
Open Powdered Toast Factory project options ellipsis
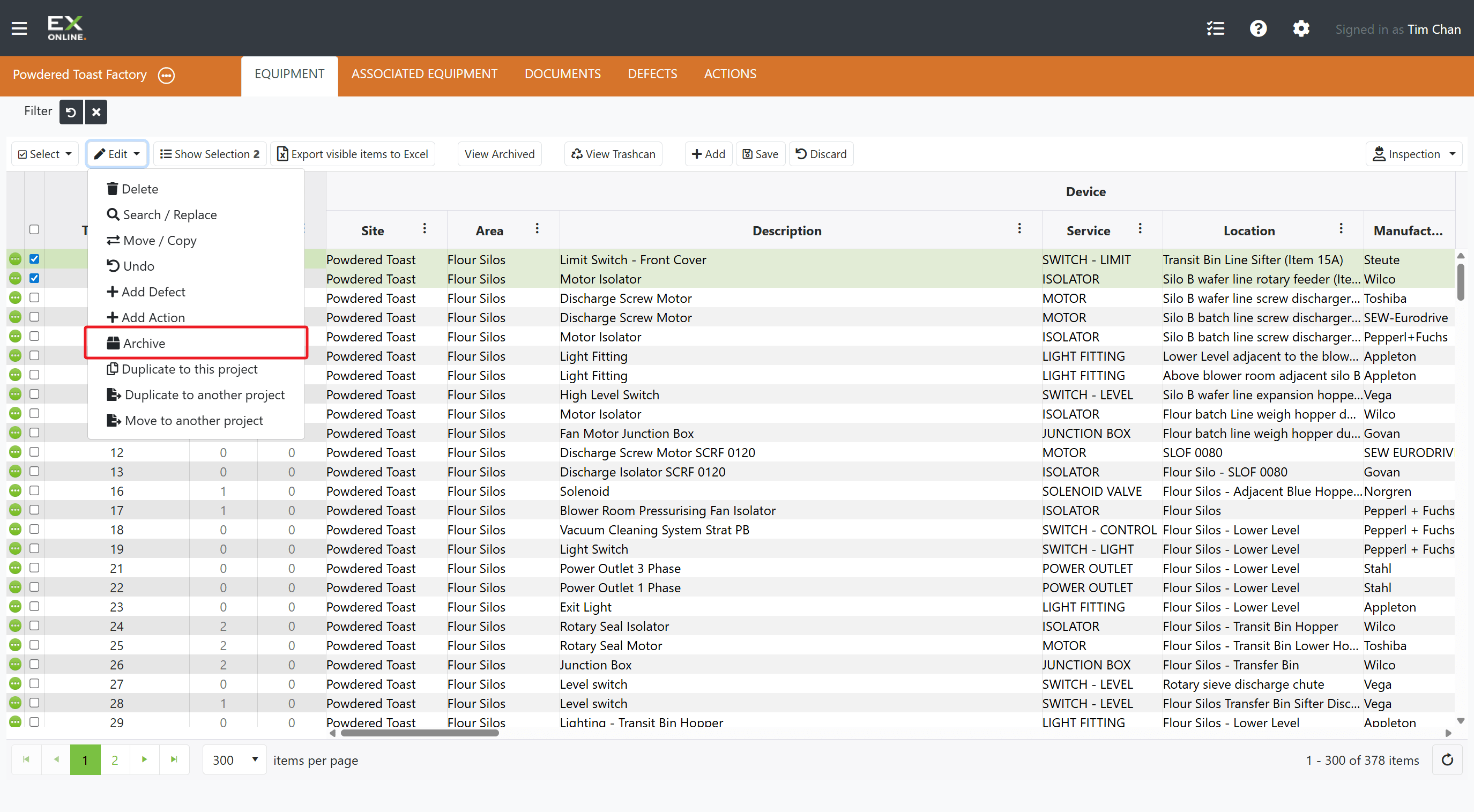tap(167, 75)
